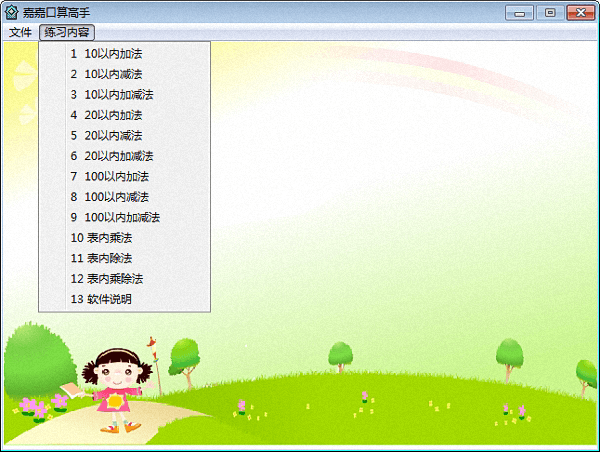Close the 嘉嘉口算高手 window
This screenshot has height=452, width=600.
[580, 12]
